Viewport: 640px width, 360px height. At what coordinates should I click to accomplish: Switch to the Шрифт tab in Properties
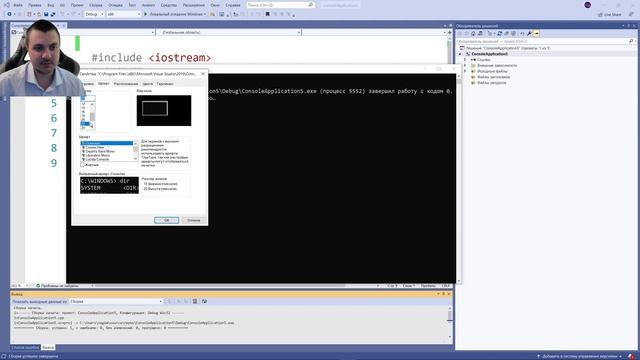(104, 84)
